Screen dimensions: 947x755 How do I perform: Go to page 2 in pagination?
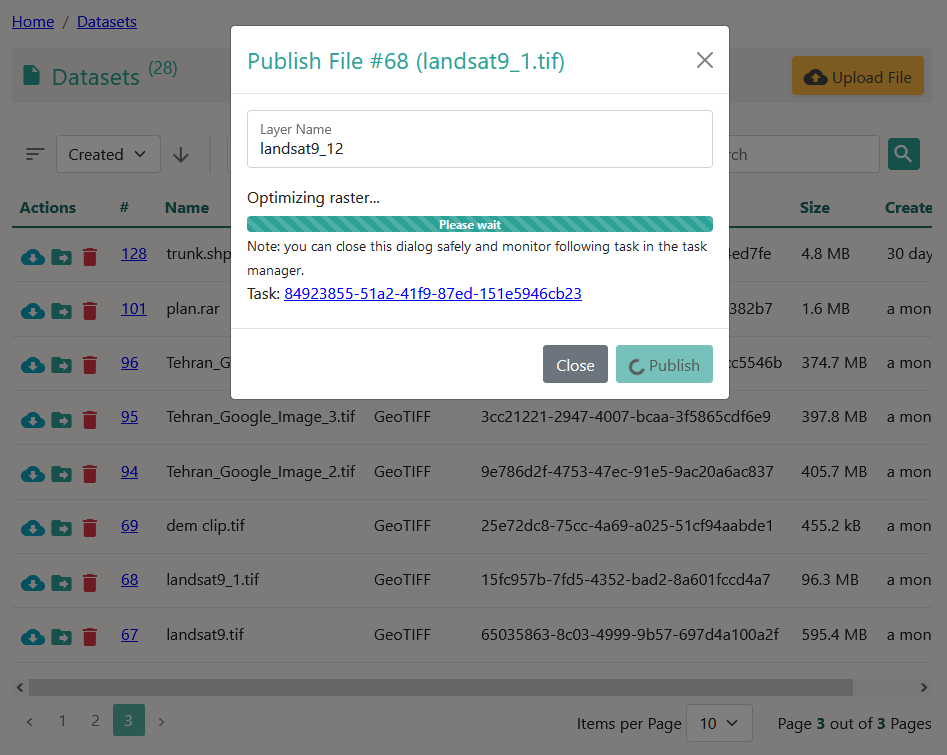pos(95,721)
